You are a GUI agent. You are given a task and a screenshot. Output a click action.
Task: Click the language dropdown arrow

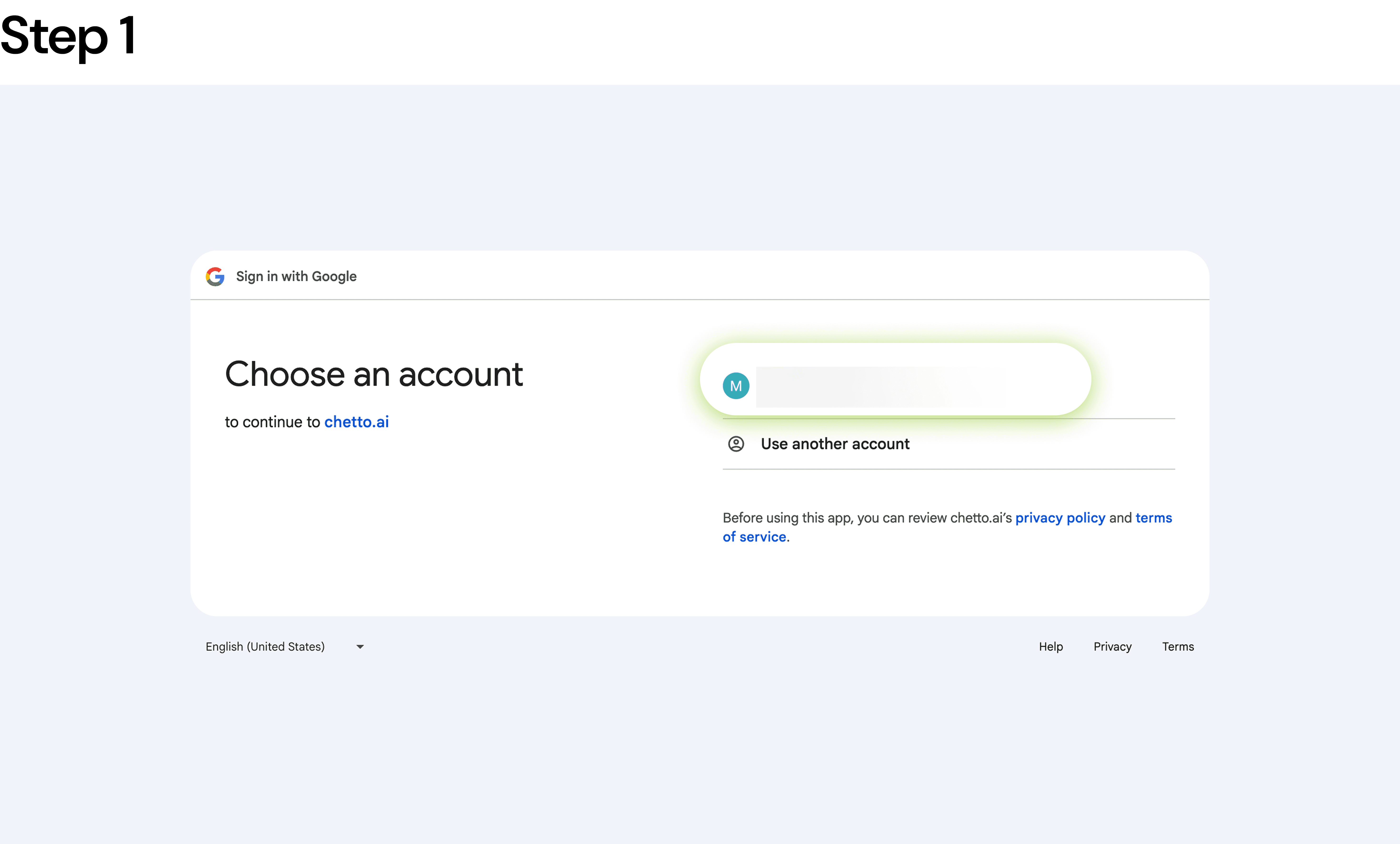click(360, 647)
